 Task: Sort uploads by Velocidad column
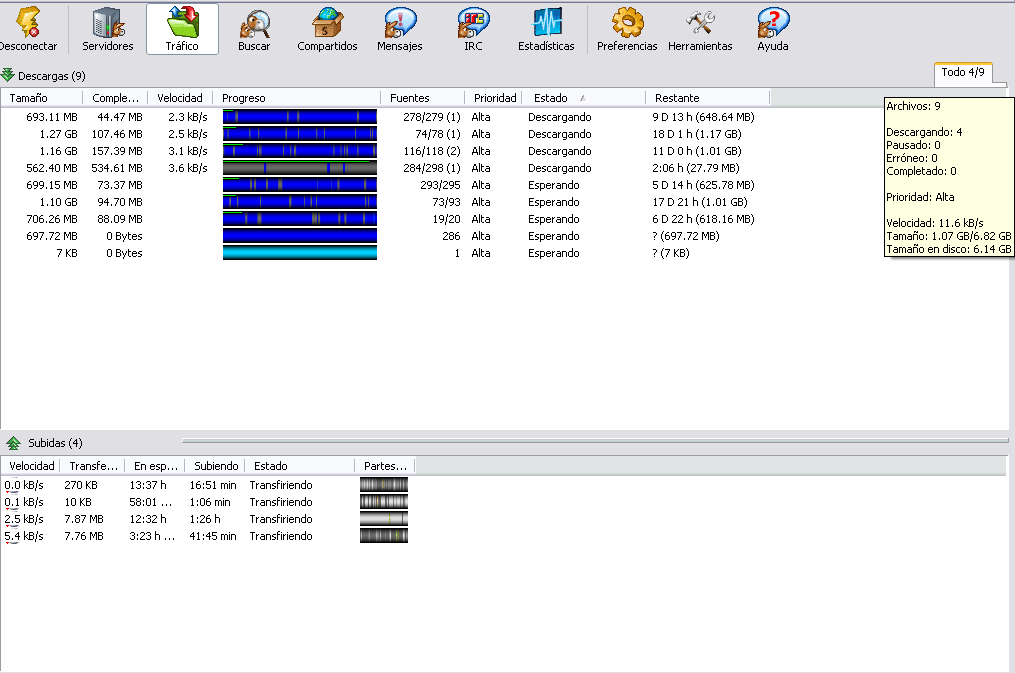(x=31, y=466)
